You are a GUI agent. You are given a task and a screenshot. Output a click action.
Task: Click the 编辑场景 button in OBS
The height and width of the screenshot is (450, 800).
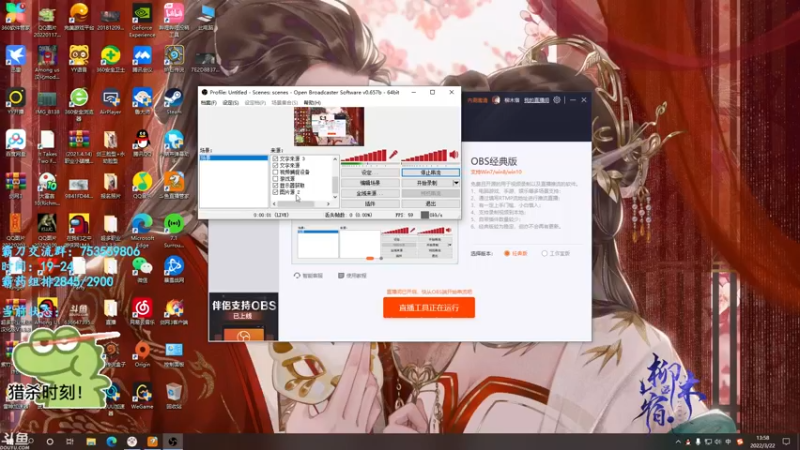(370, 183)
